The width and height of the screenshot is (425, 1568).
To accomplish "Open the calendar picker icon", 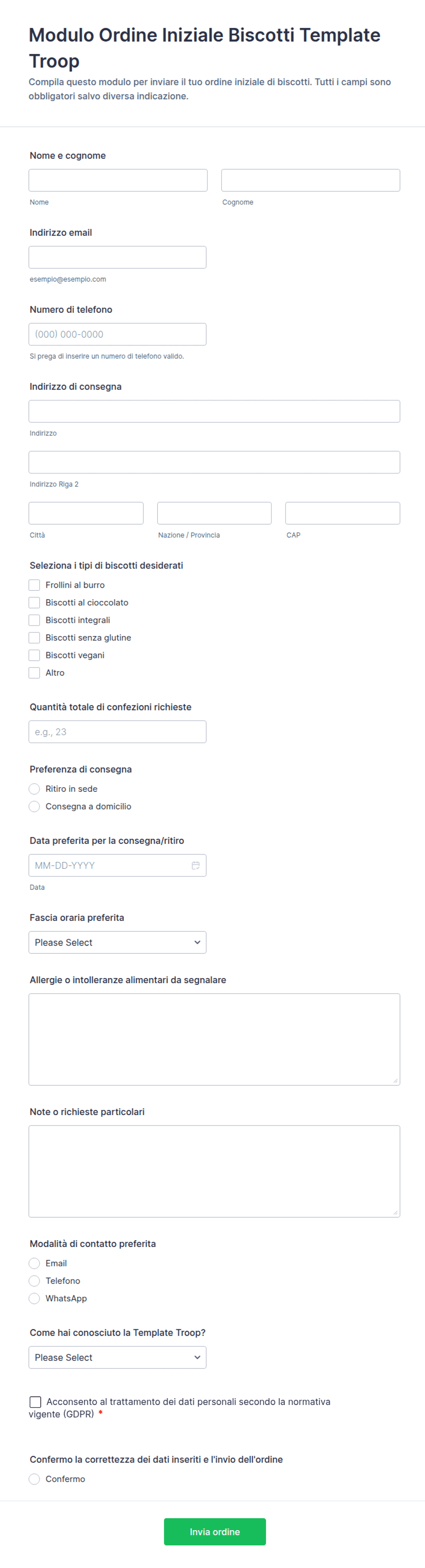I will tap(196, 865).
